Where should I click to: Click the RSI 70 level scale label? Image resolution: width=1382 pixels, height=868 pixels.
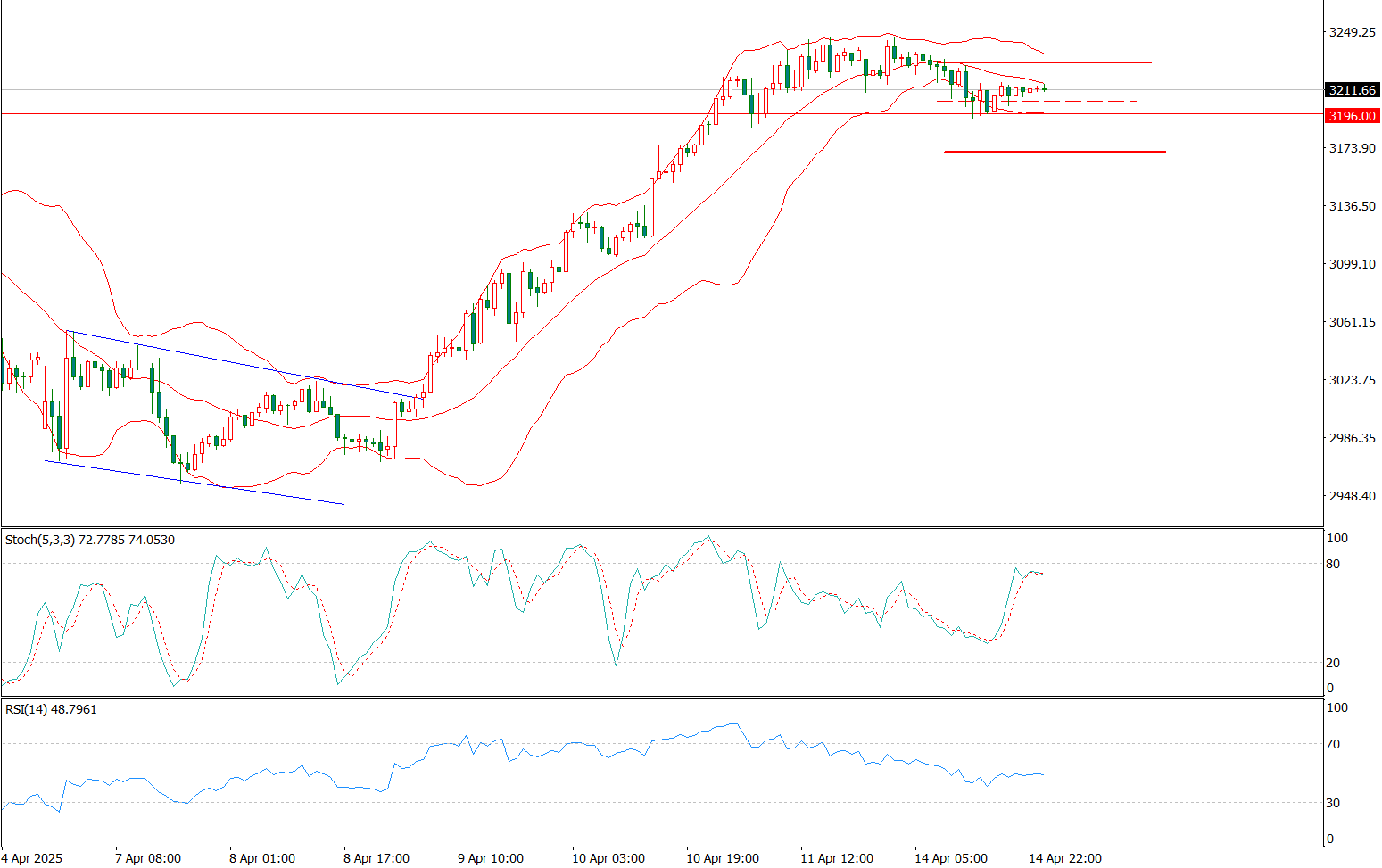1333,744
